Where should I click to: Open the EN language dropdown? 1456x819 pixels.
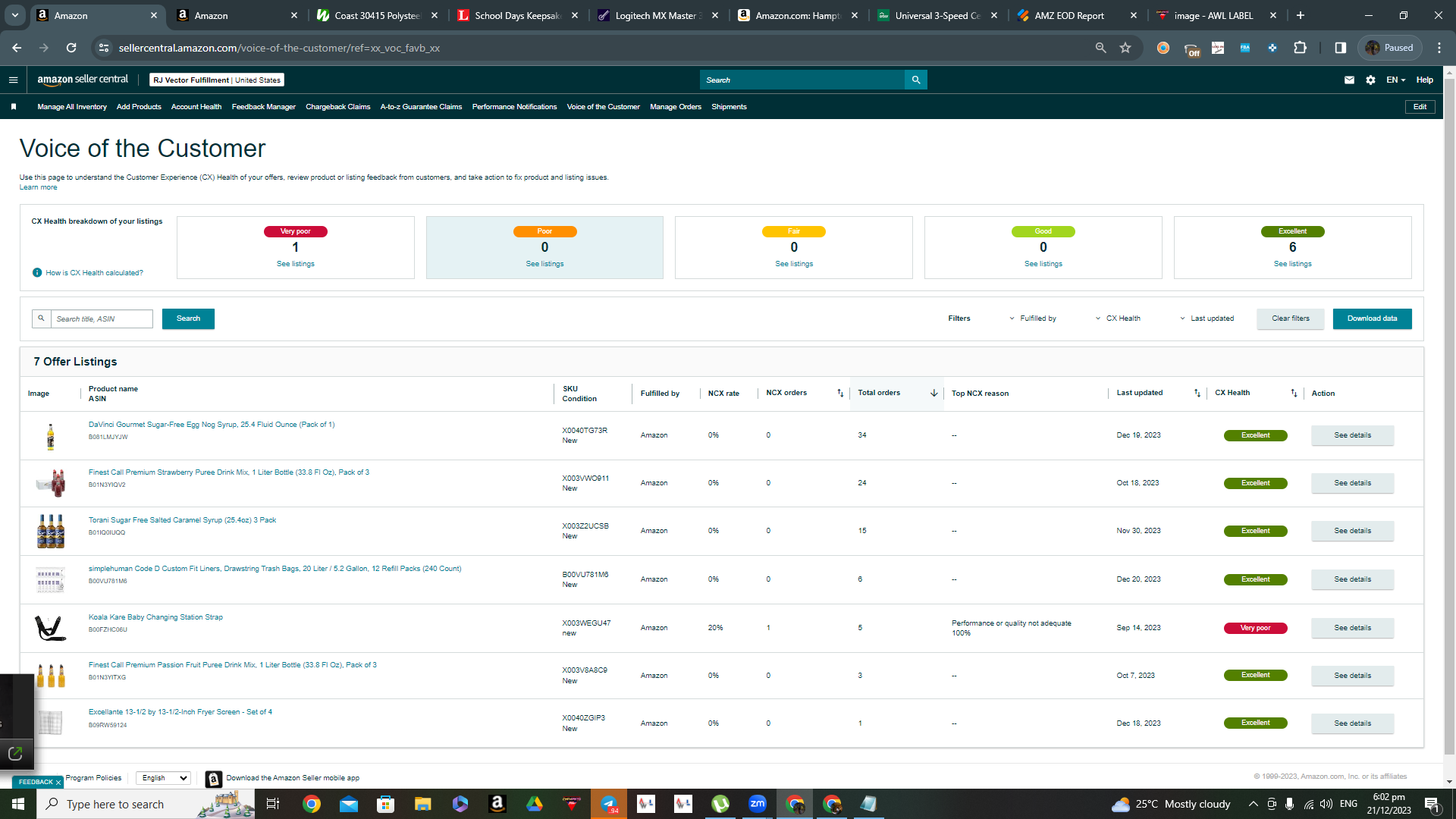click(x=1396, y=80)
